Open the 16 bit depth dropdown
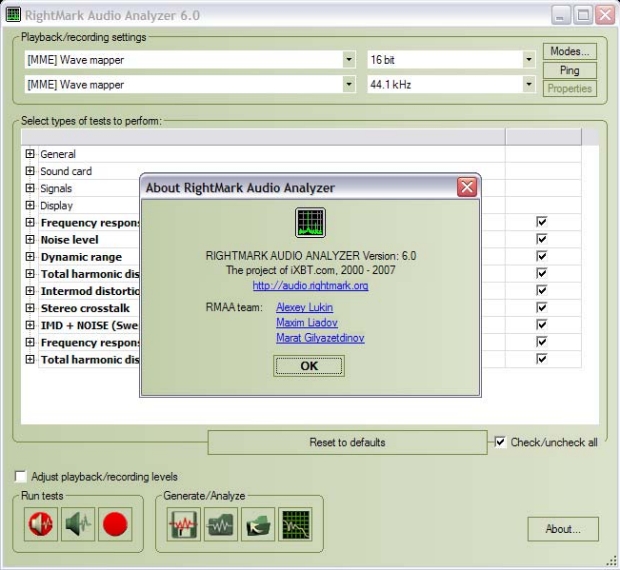 click(528, 60)
